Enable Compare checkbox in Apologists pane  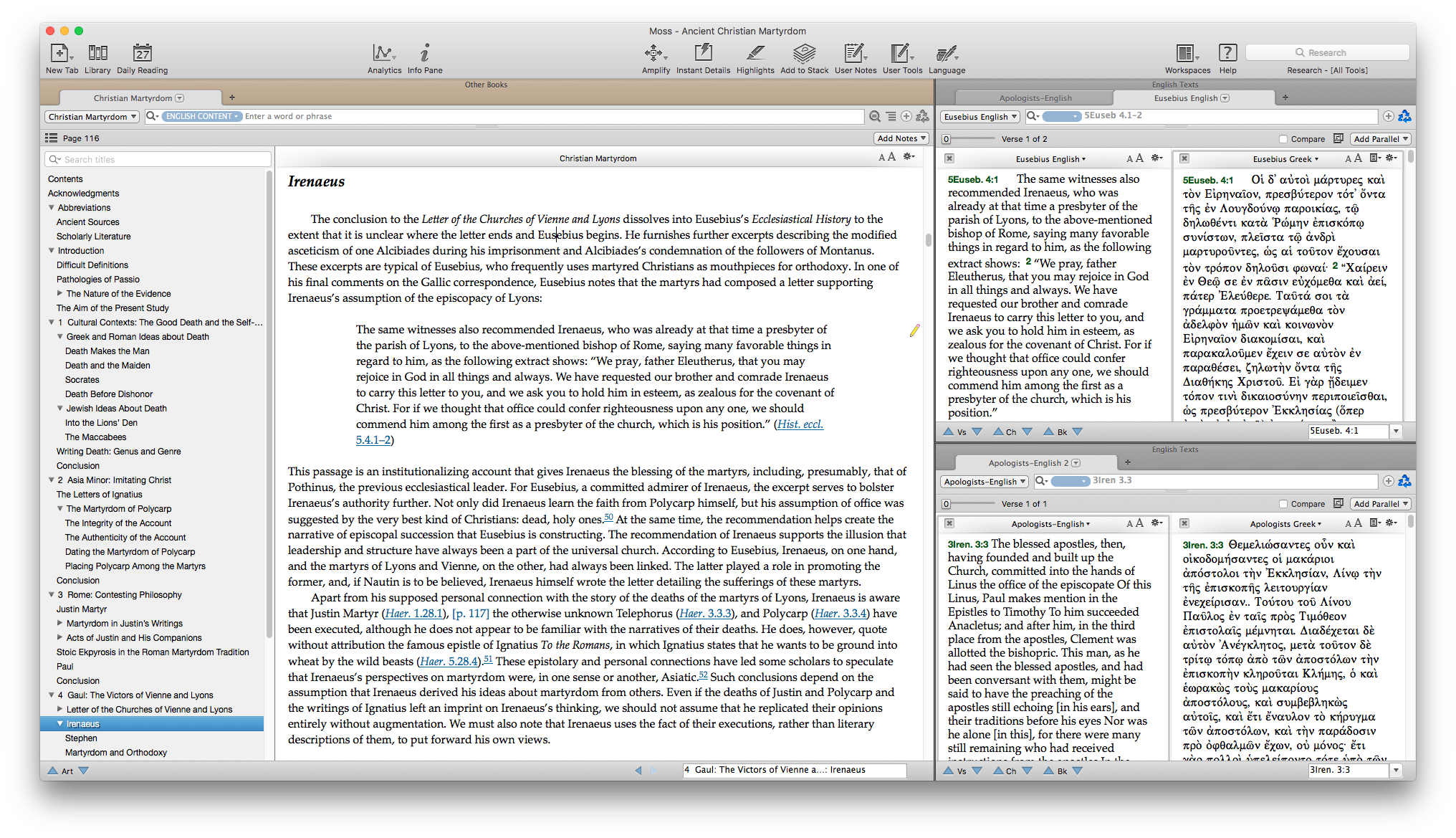point(1283,504)
